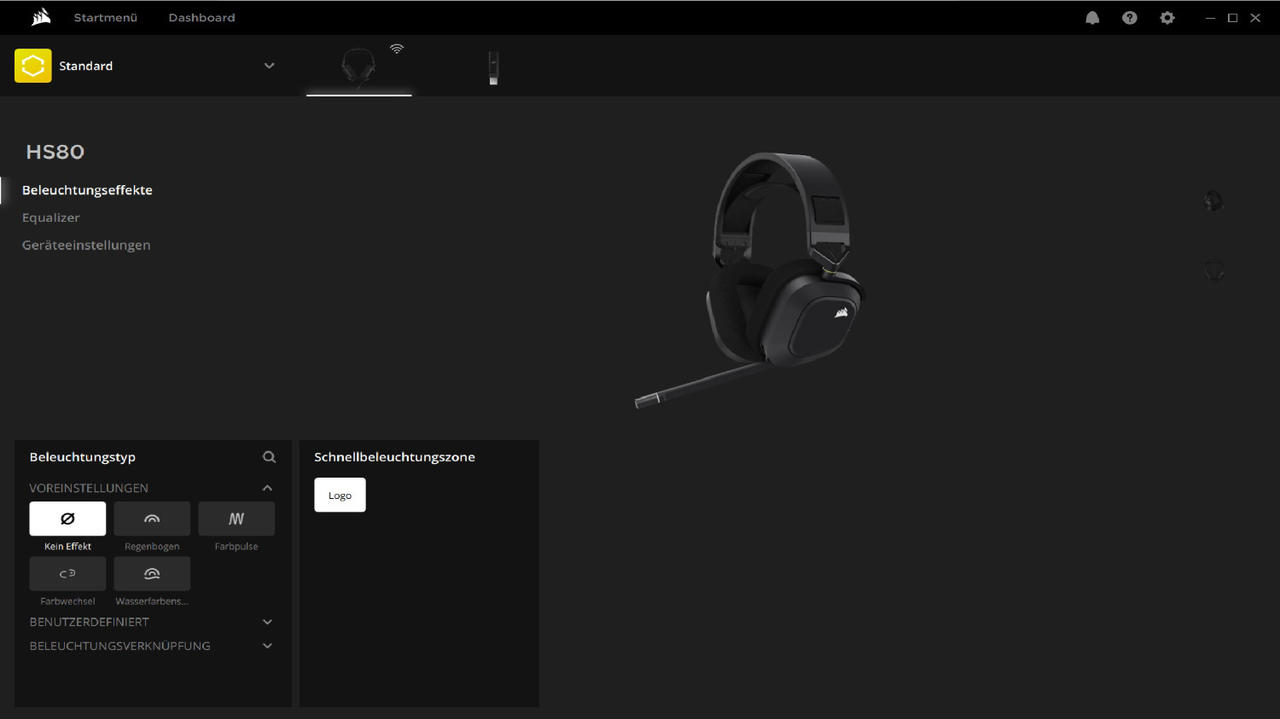Select the Wasserfarbenspektrum lighting preset
This screenshot has width=1280, height=719.
152,574
